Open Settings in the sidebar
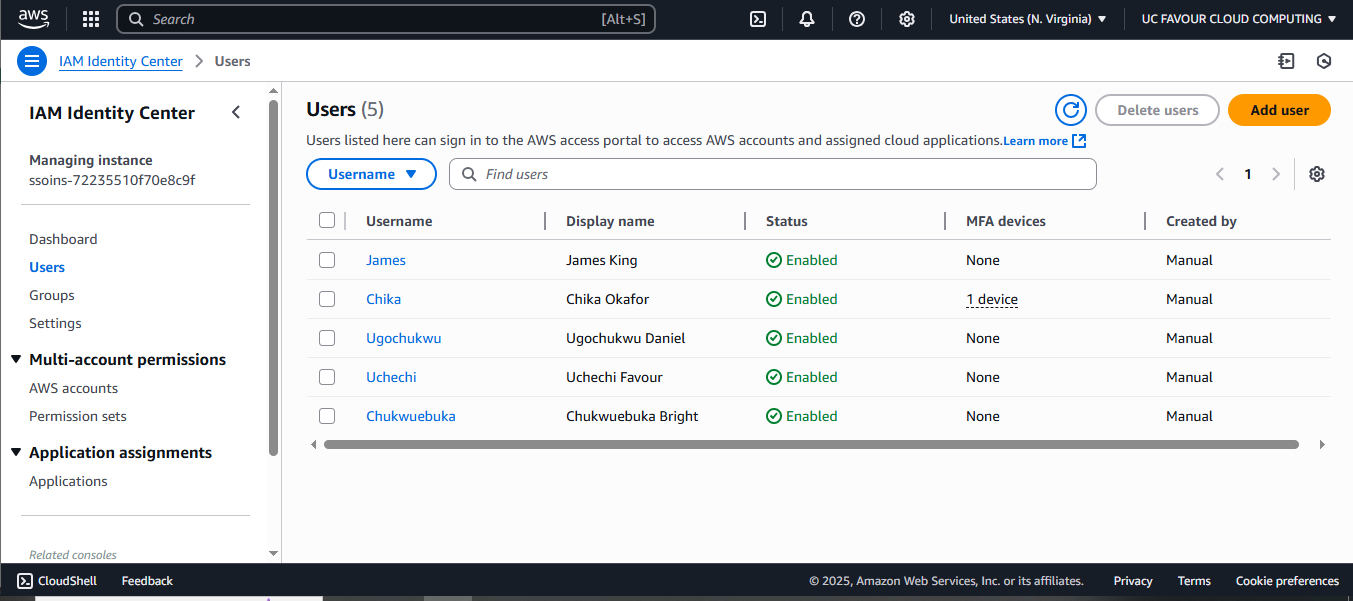 tap(55, 323)
